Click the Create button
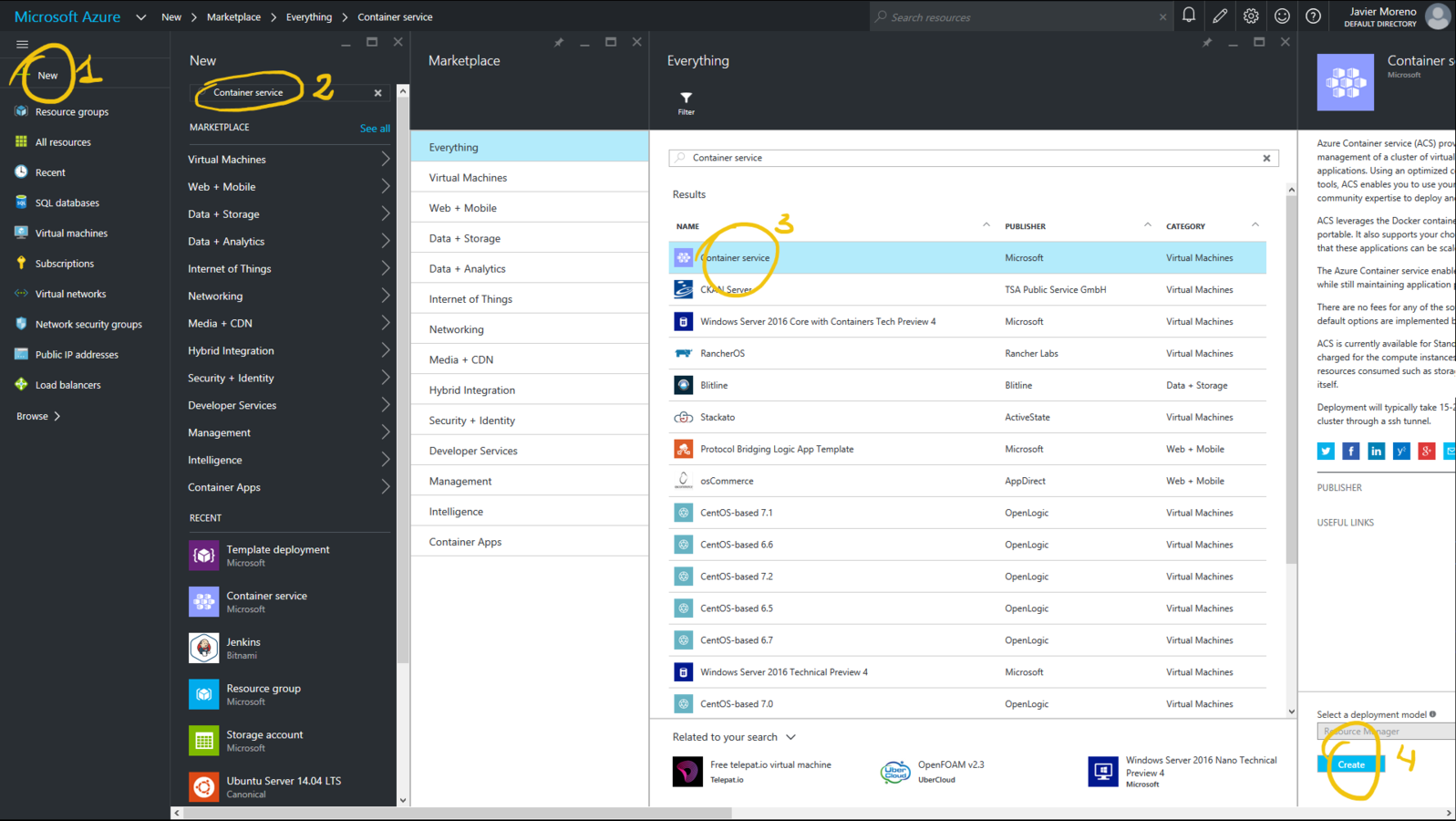Screen dimensions: 1456x821 pos(1351,764)
